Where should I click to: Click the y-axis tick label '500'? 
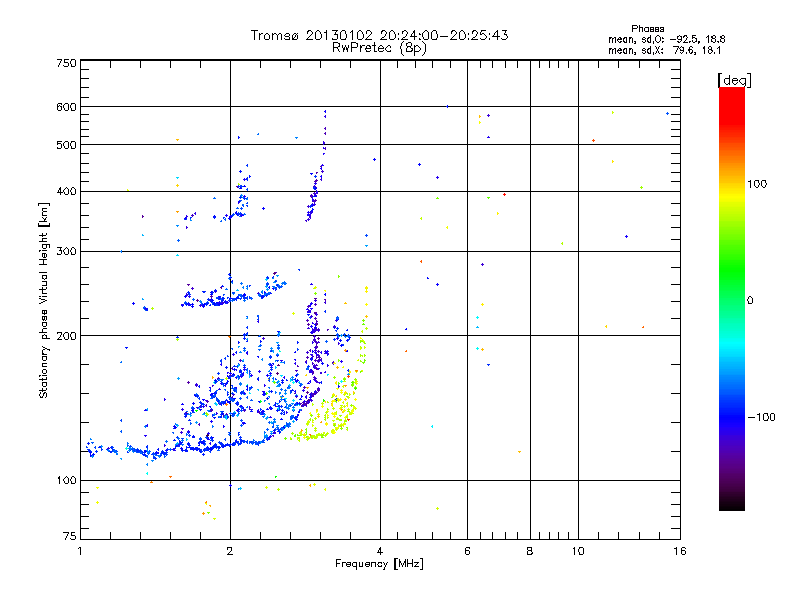click(x=66, y=145)
